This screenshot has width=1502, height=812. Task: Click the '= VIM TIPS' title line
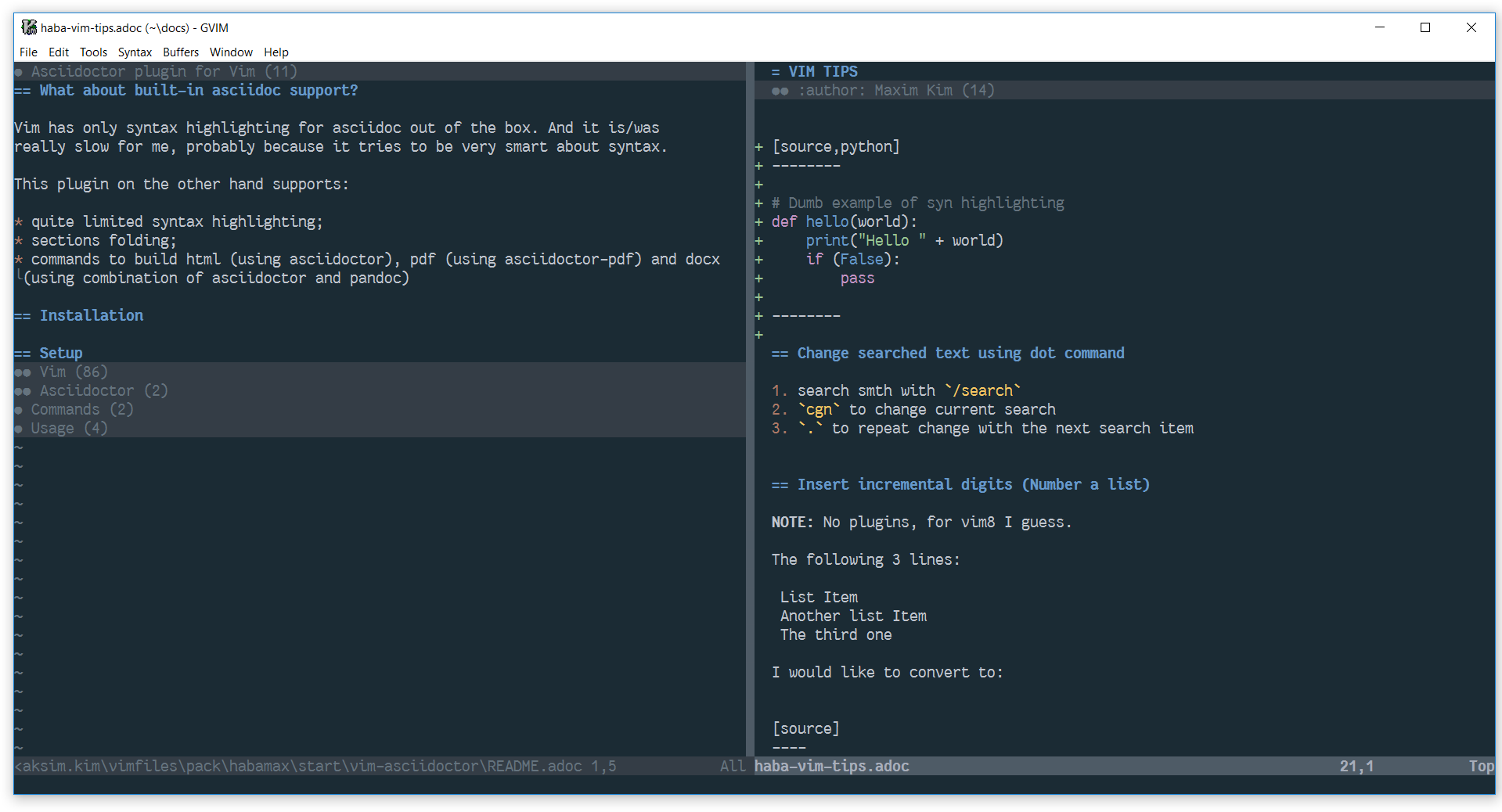(x=815, y=71)
